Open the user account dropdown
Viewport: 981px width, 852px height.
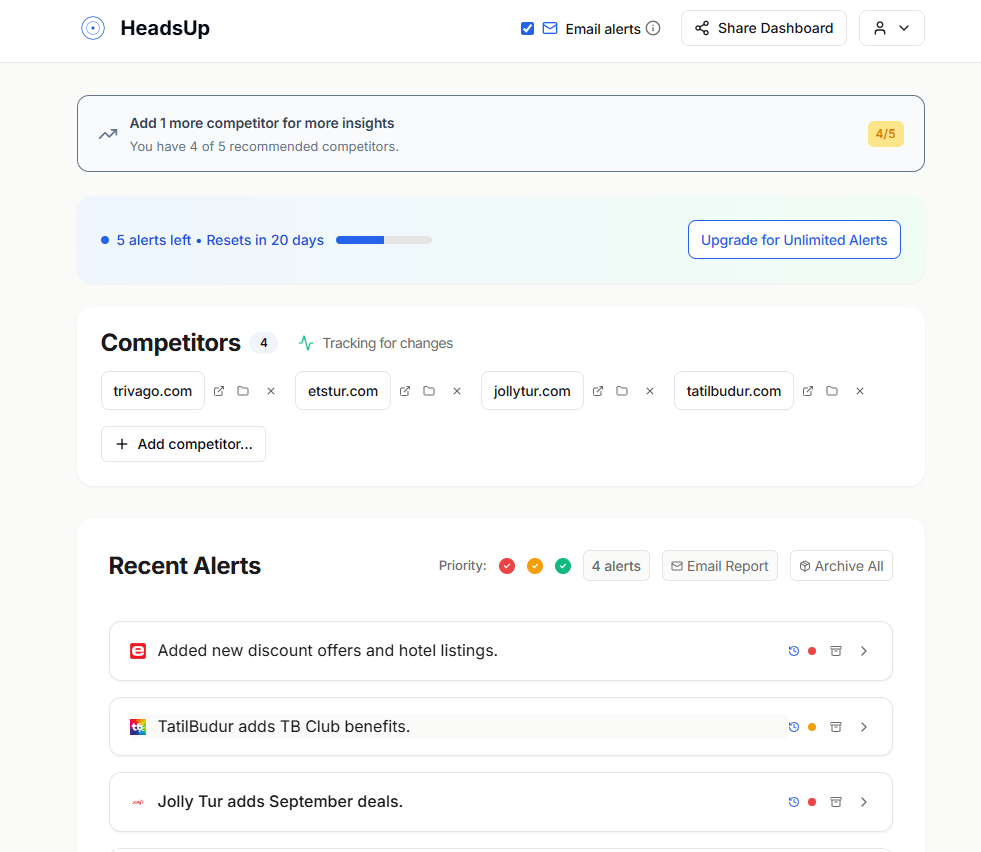[x=892, y=28]
